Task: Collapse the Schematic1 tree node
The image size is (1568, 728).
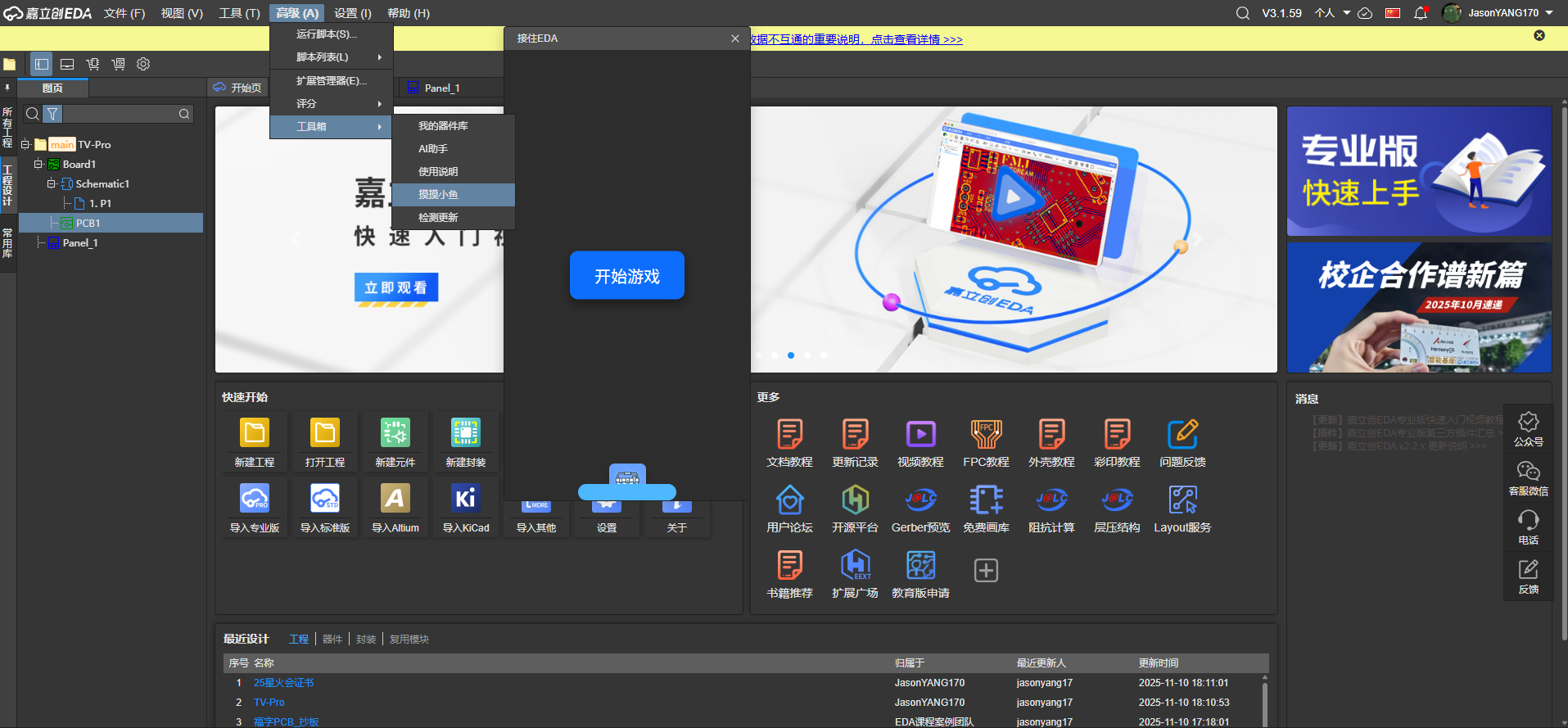Action: click(x=52, y=184)
